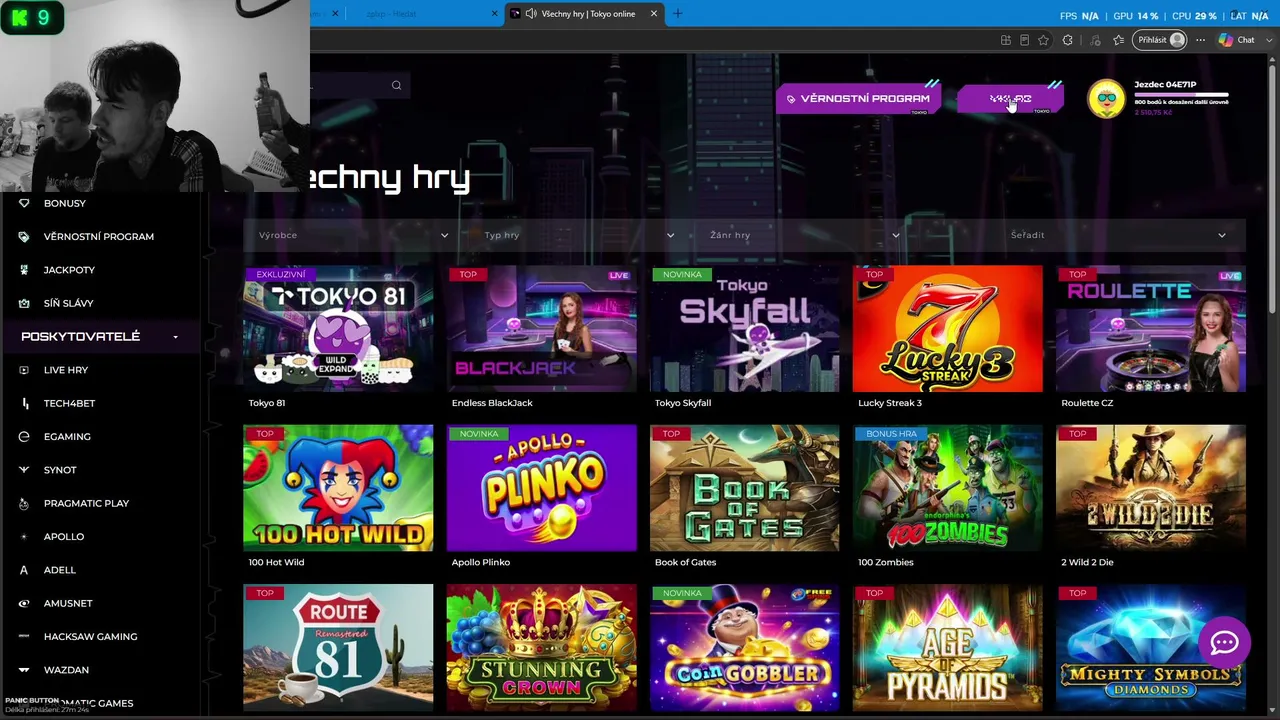Click the purple Věrnostní program button
1280x720 pixels.
click(x=857, y=99)
